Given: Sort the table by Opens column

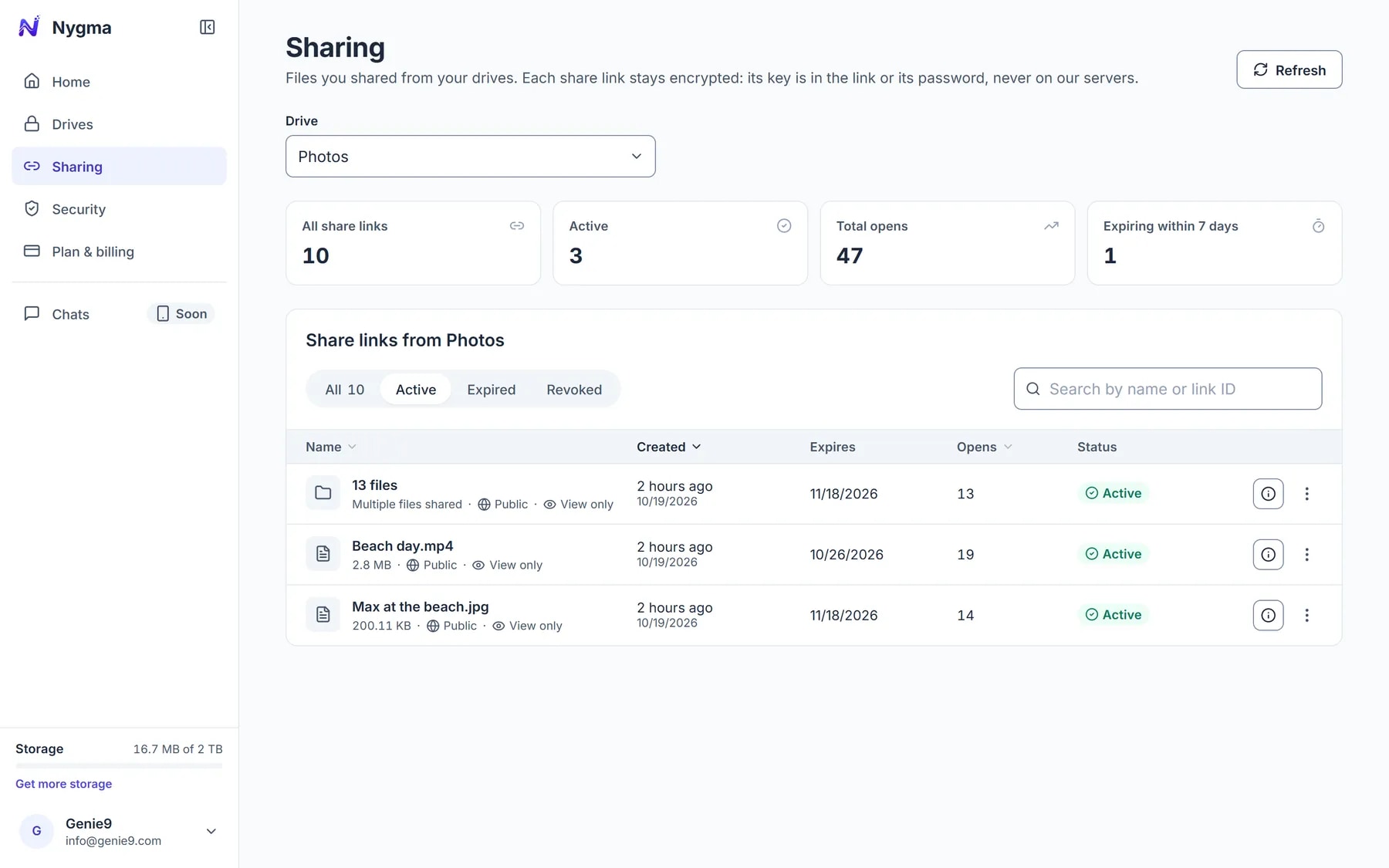Looking at the screenshot, I should click(x=985, y=447).
